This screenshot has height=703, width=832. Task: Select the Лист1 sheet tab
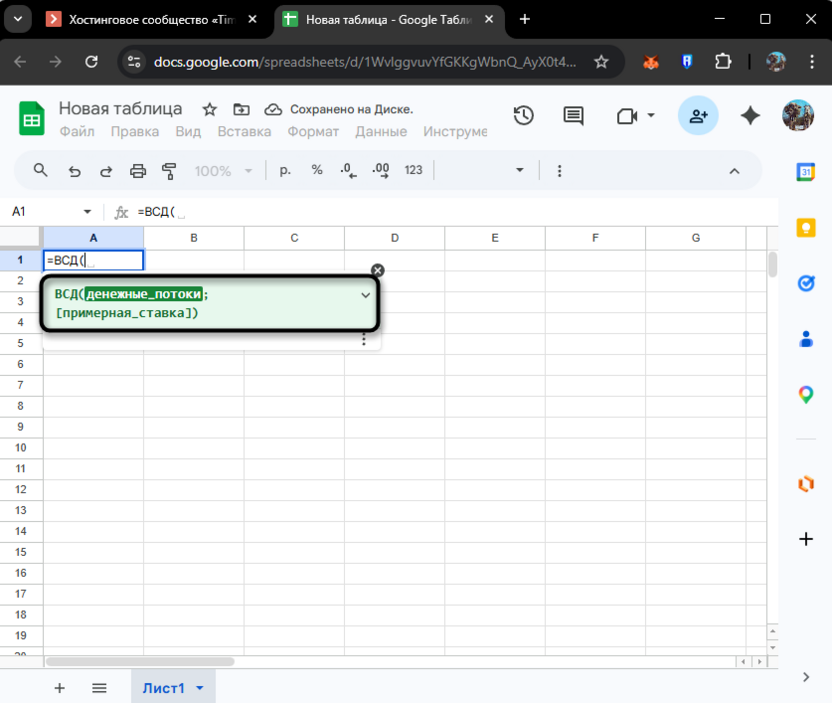pos(163,688)
